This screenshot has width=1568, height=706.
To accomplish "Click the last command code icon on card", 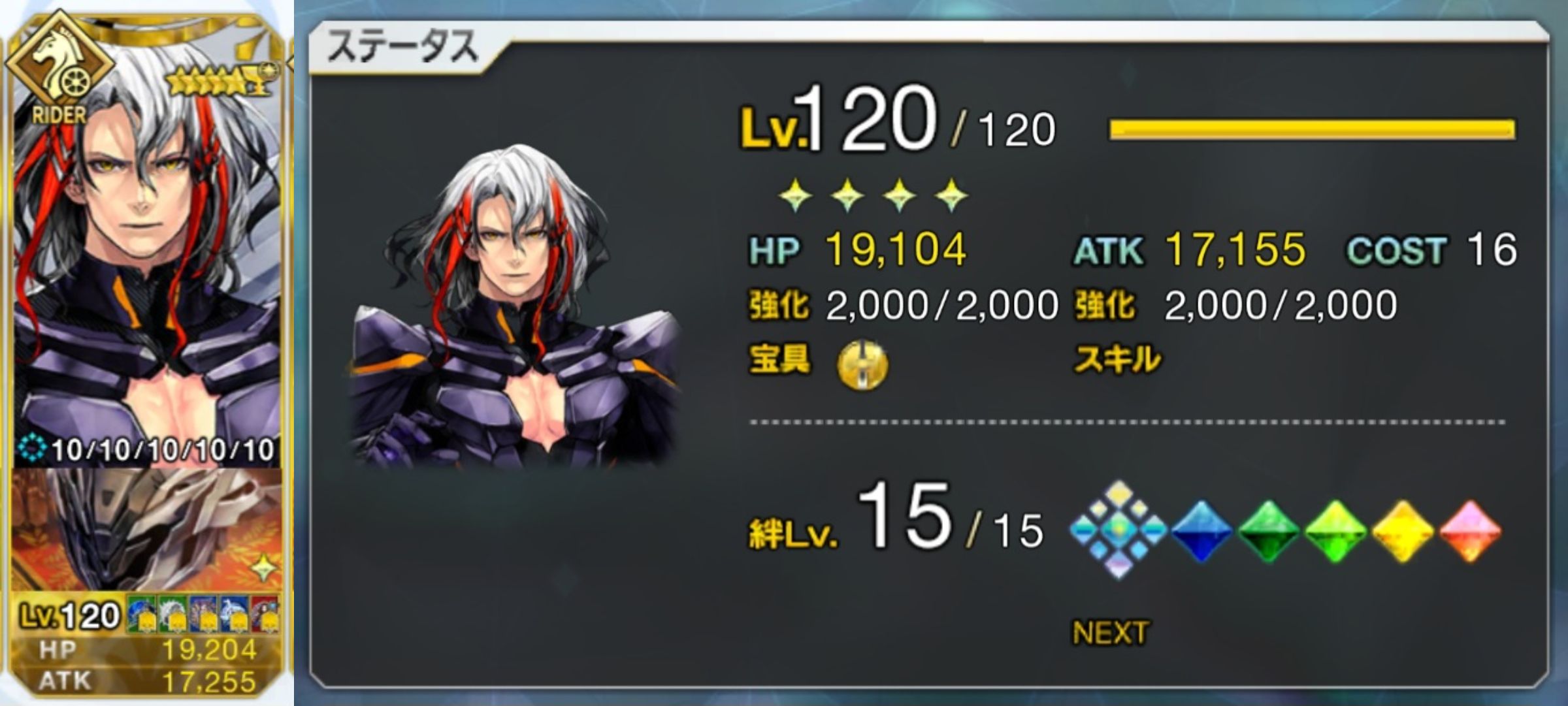I will (266, 614).
